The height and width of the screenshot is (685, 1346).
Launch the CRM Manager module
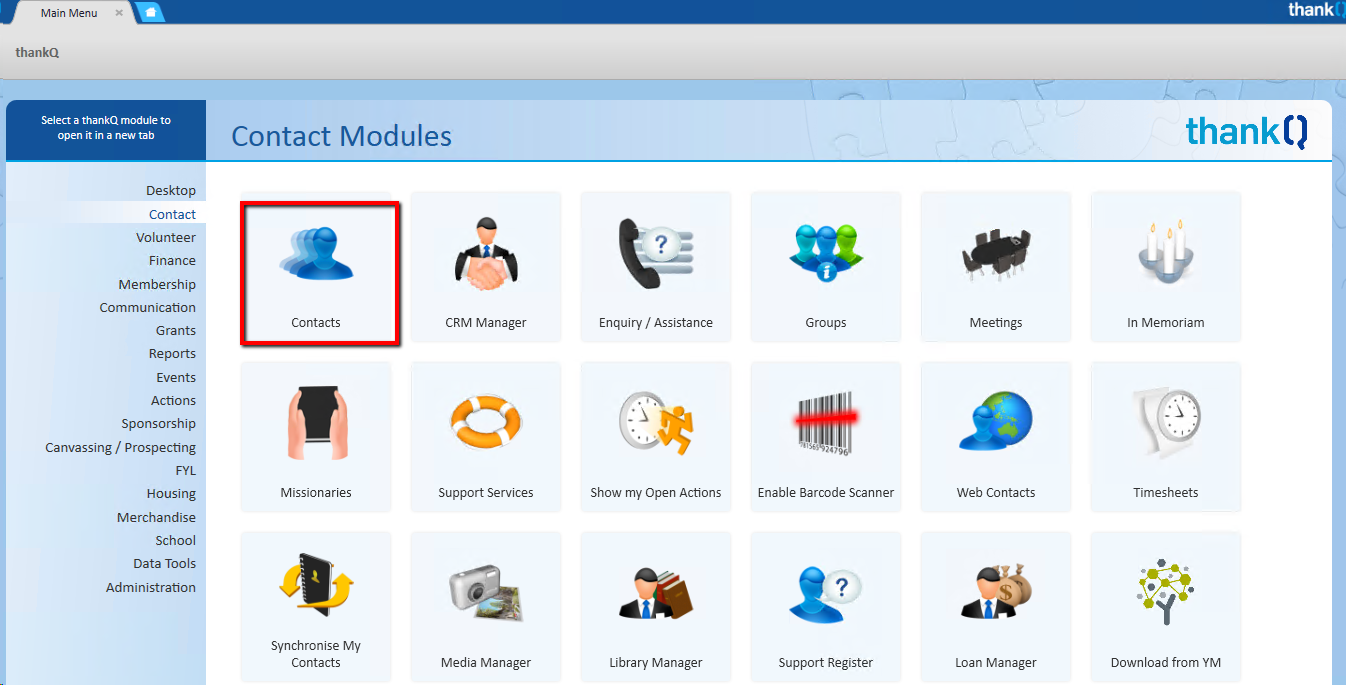tap(486, 267)
